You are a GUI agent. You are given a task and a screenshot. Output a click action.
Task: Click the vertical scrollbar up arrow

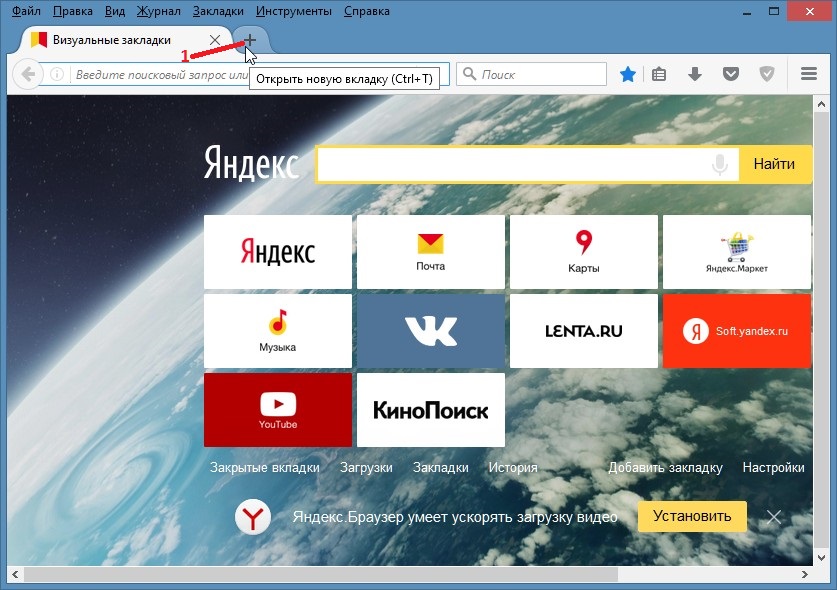click(x=821, y=105)
